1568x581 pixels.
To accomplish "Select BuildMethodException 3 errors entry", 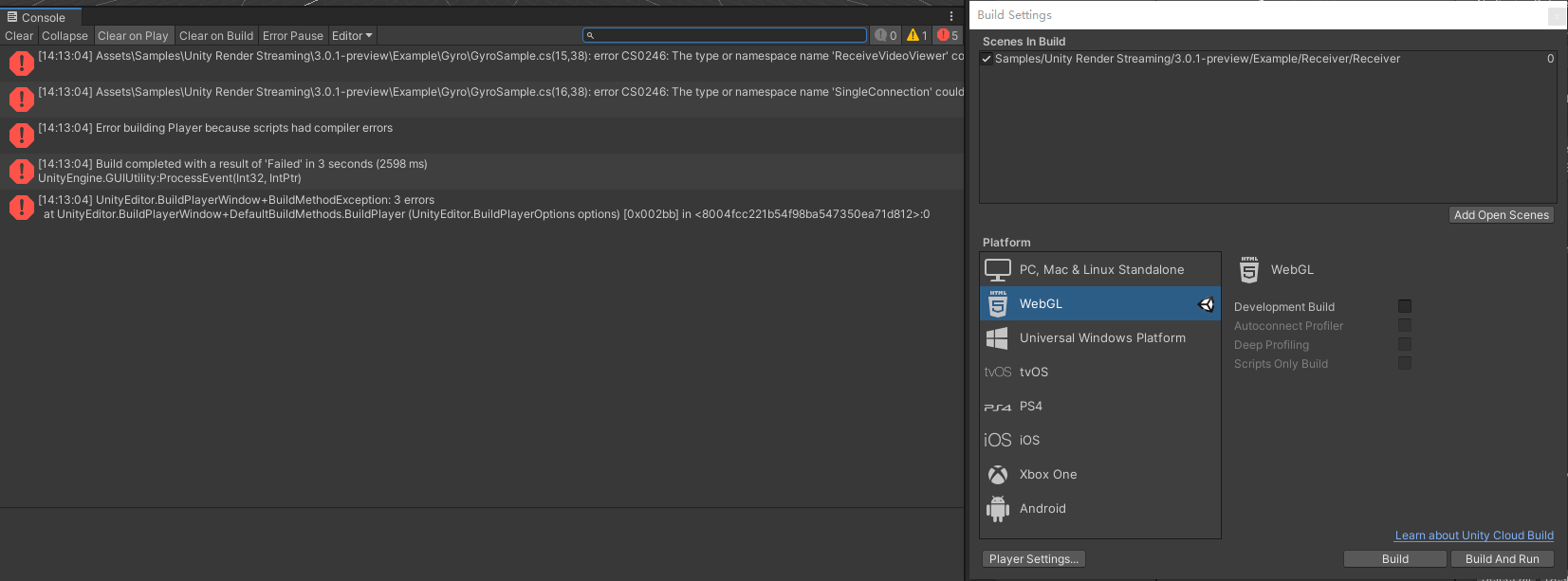I will click(482, 208).
